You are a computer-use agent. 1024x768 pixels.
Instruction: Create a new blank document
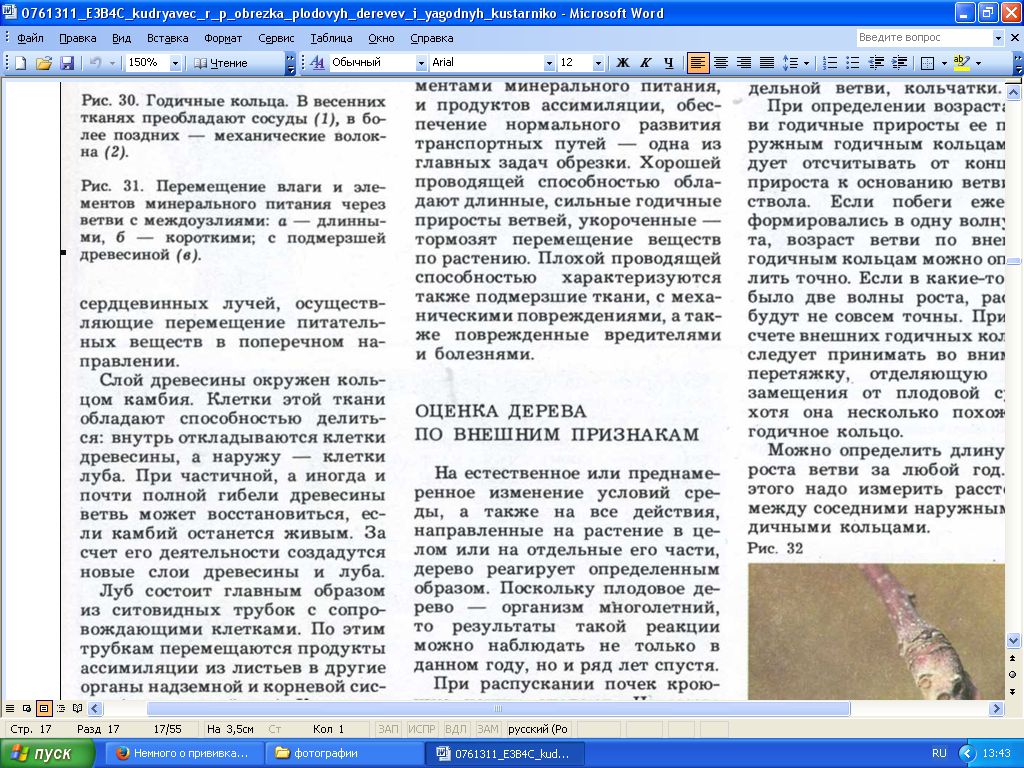click(20, 62)
